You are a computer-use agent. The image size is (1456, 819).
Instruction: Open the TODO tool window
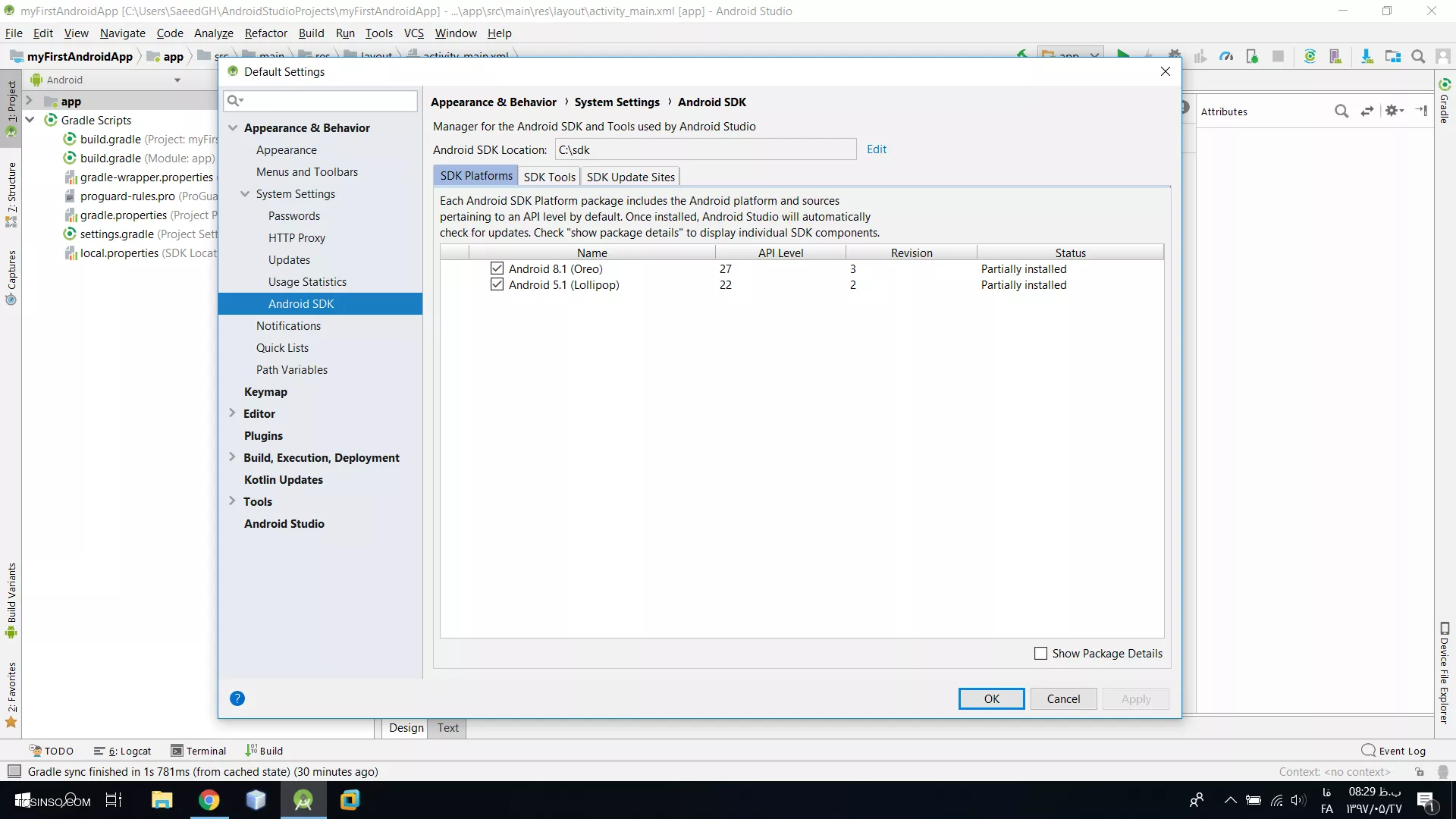pyautogui.click(x=52, y=751)
